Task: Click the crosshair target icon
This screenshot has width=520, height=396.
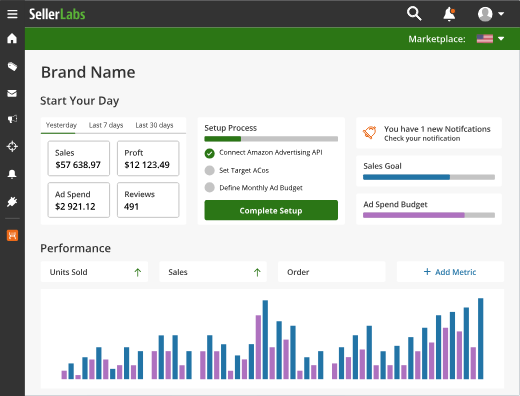Action: click(12, 146)
